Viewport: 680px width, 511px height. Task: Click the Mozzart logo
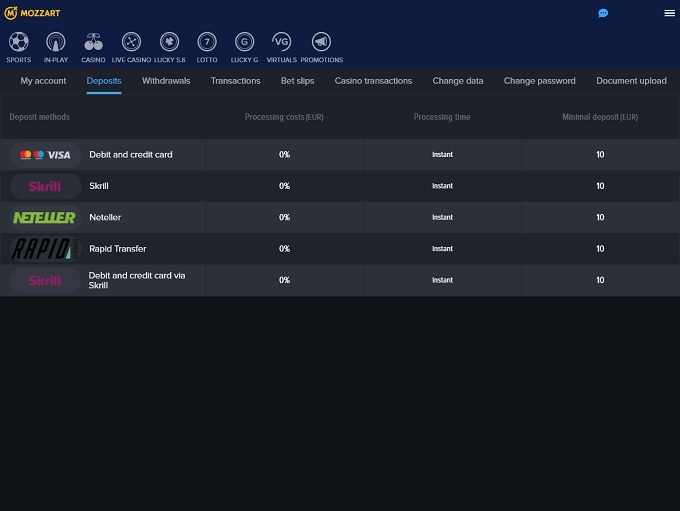tap(33, 13)
